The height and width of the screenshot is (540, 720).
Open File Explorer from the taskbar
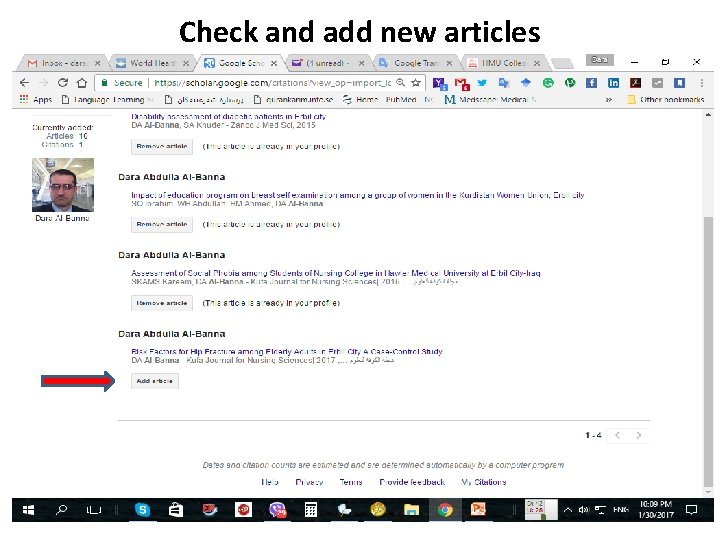pos(411,510)
